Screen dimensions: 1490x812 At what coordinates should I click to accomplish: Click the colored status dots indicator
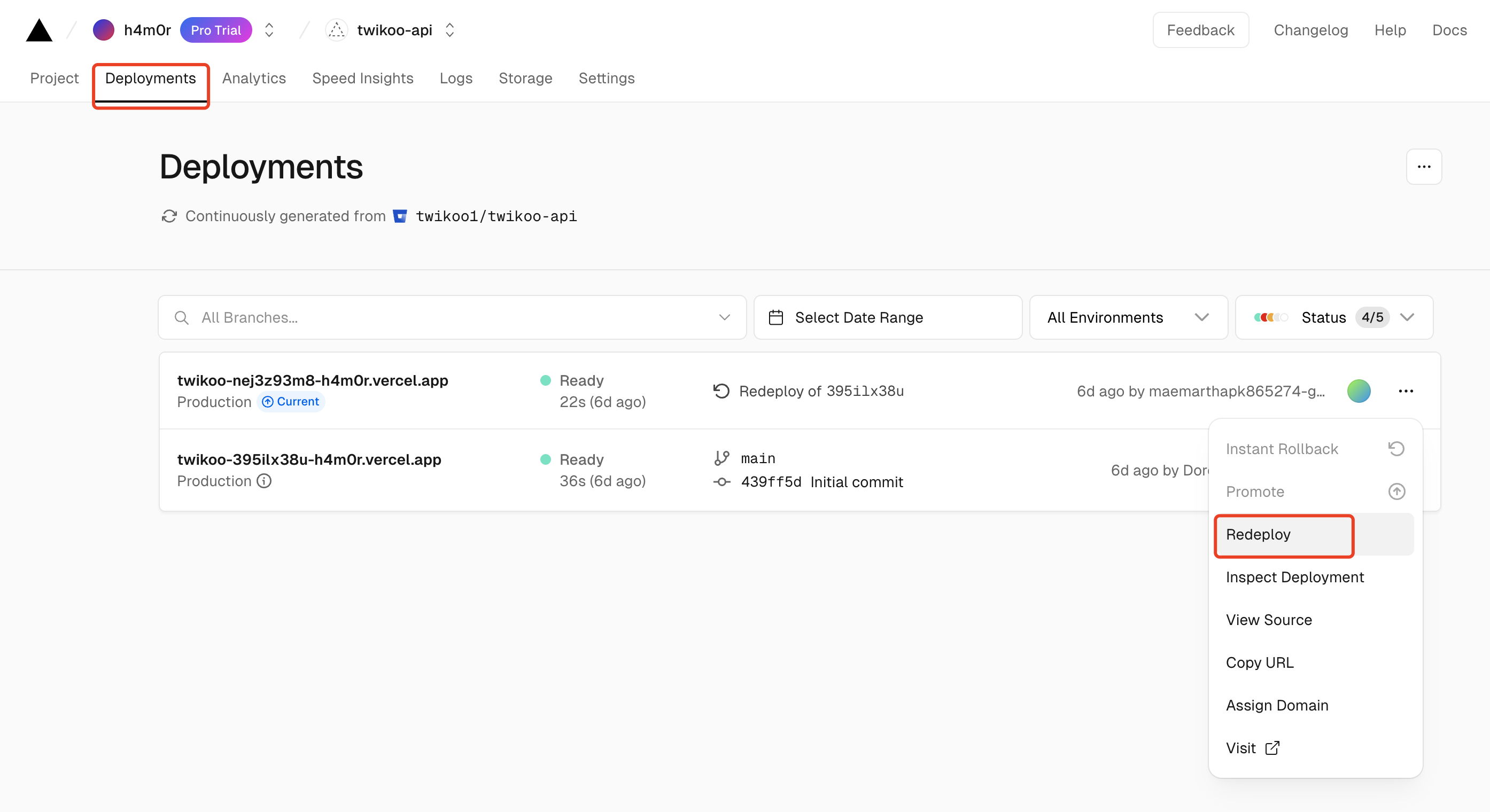point(1271,317)
